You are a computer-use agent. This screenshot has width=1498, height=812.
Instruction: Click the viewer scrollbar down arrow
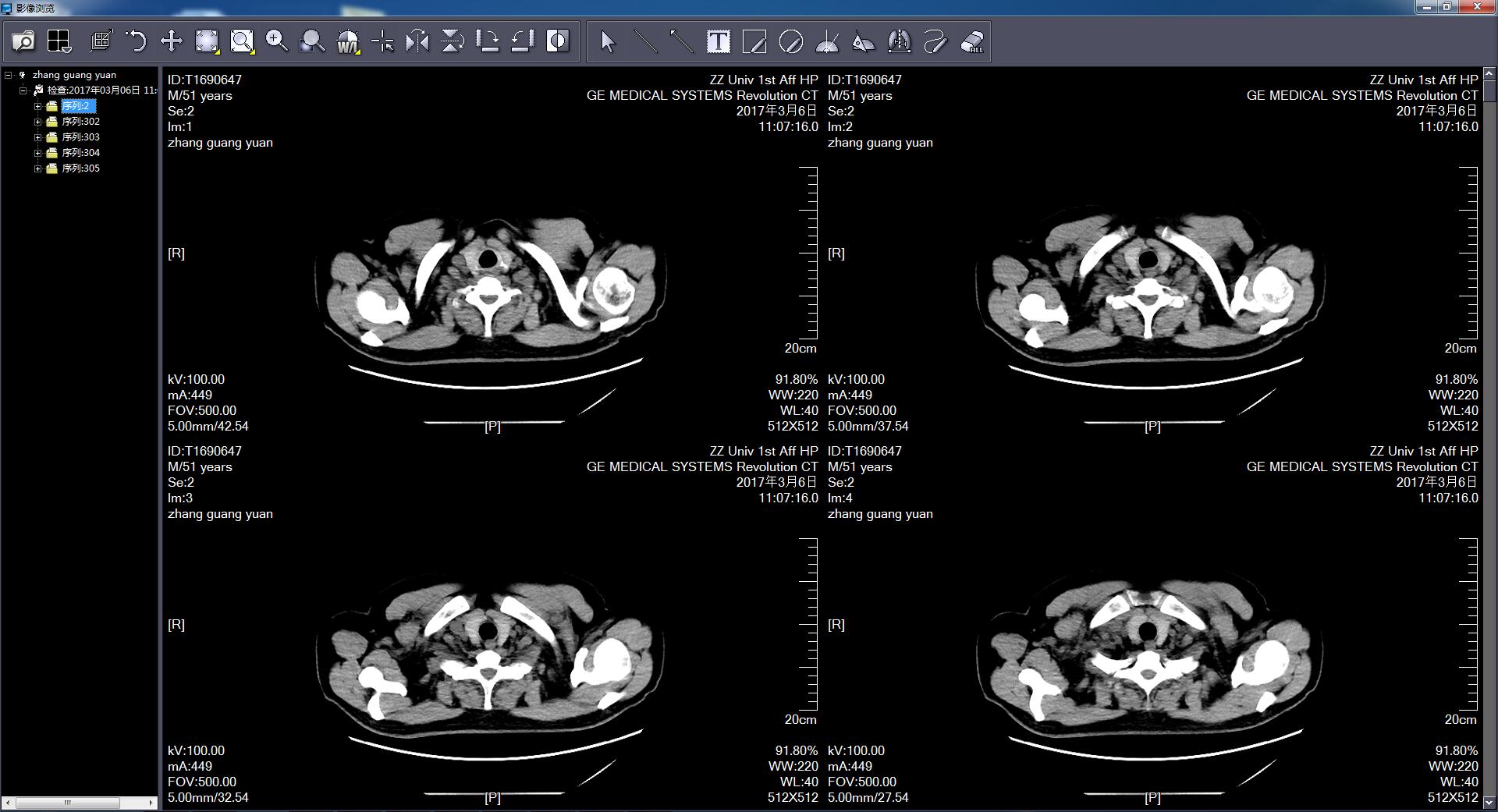pyautogui.click(x=1489, y=802)
